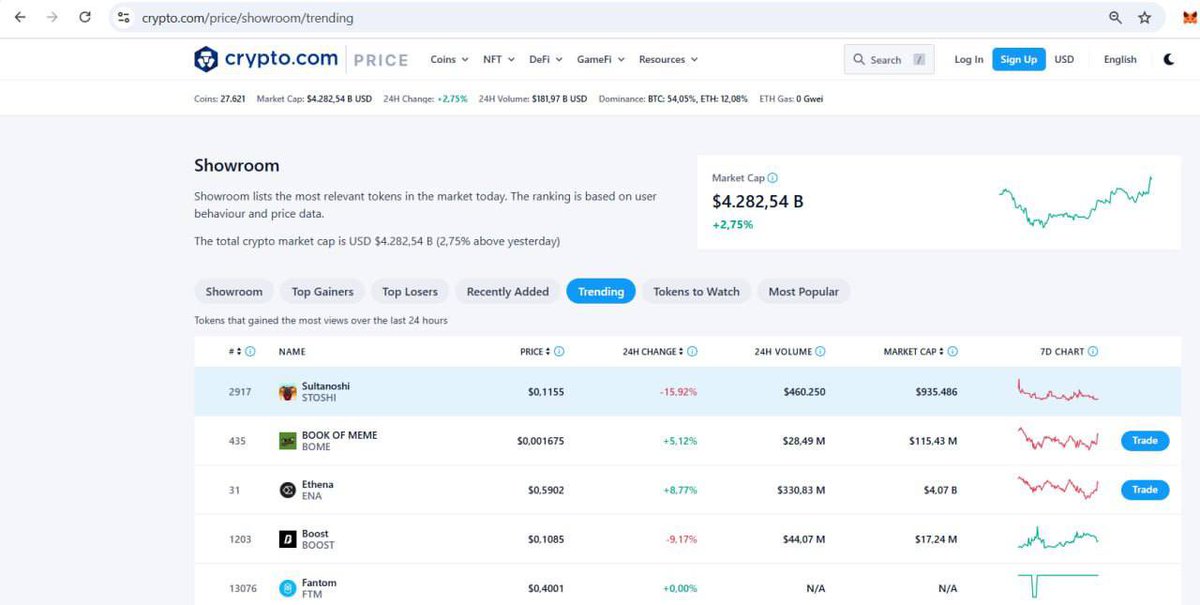Click in the Search input field

pos(890,60)
